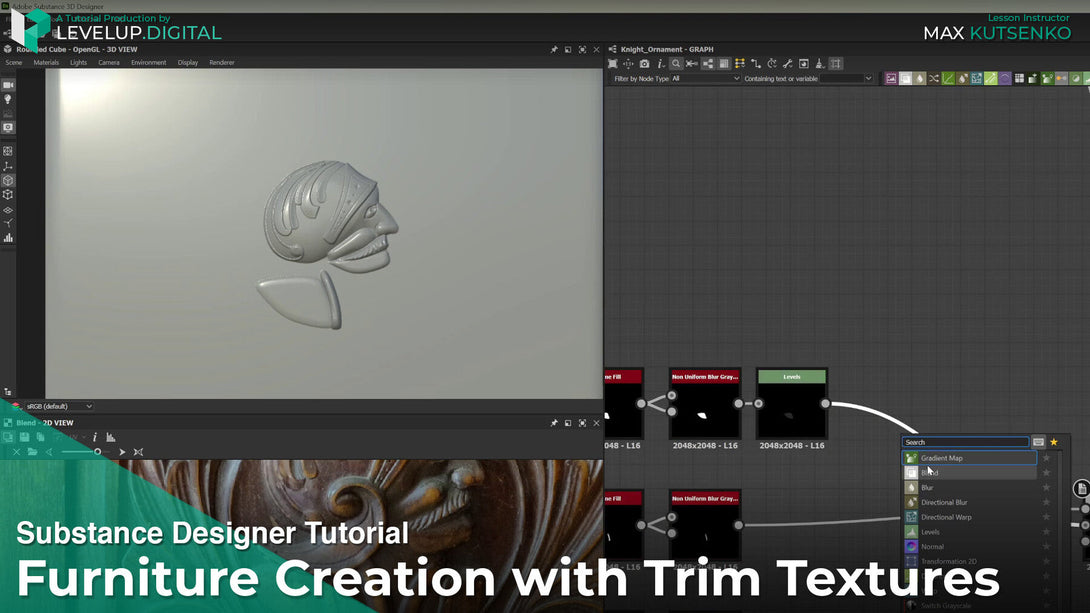Click the fit-to-view frame icon in graph toolbar
Screen dimensions: 1090x613
[x=612, y=64]
